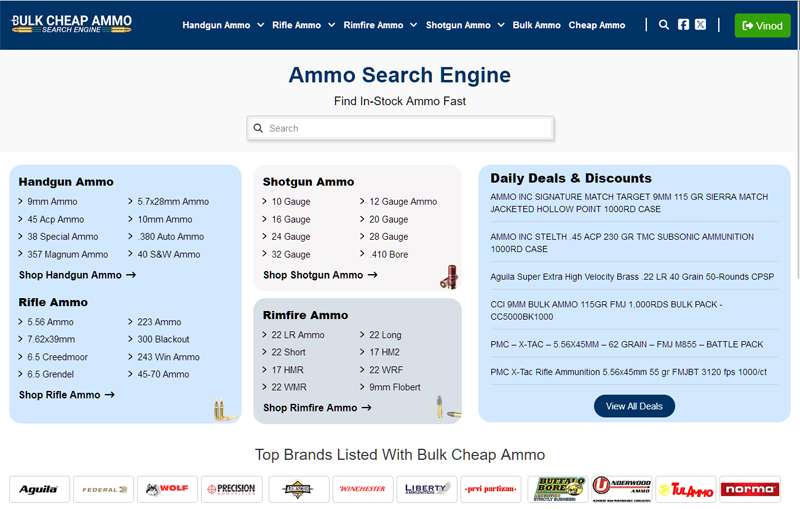Viewport: 800px width, 509px height.
Task: Expand the Handgun Ammo dropdown chevron
Action: pos(261,25)
